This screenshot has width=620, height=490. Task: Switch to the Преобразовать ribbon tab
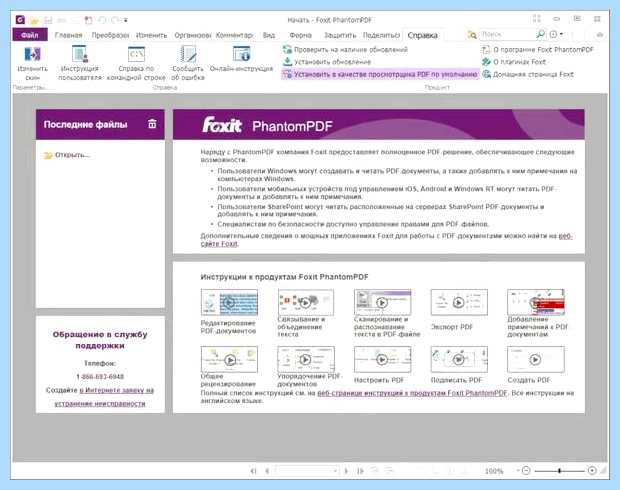pos(110,35)
